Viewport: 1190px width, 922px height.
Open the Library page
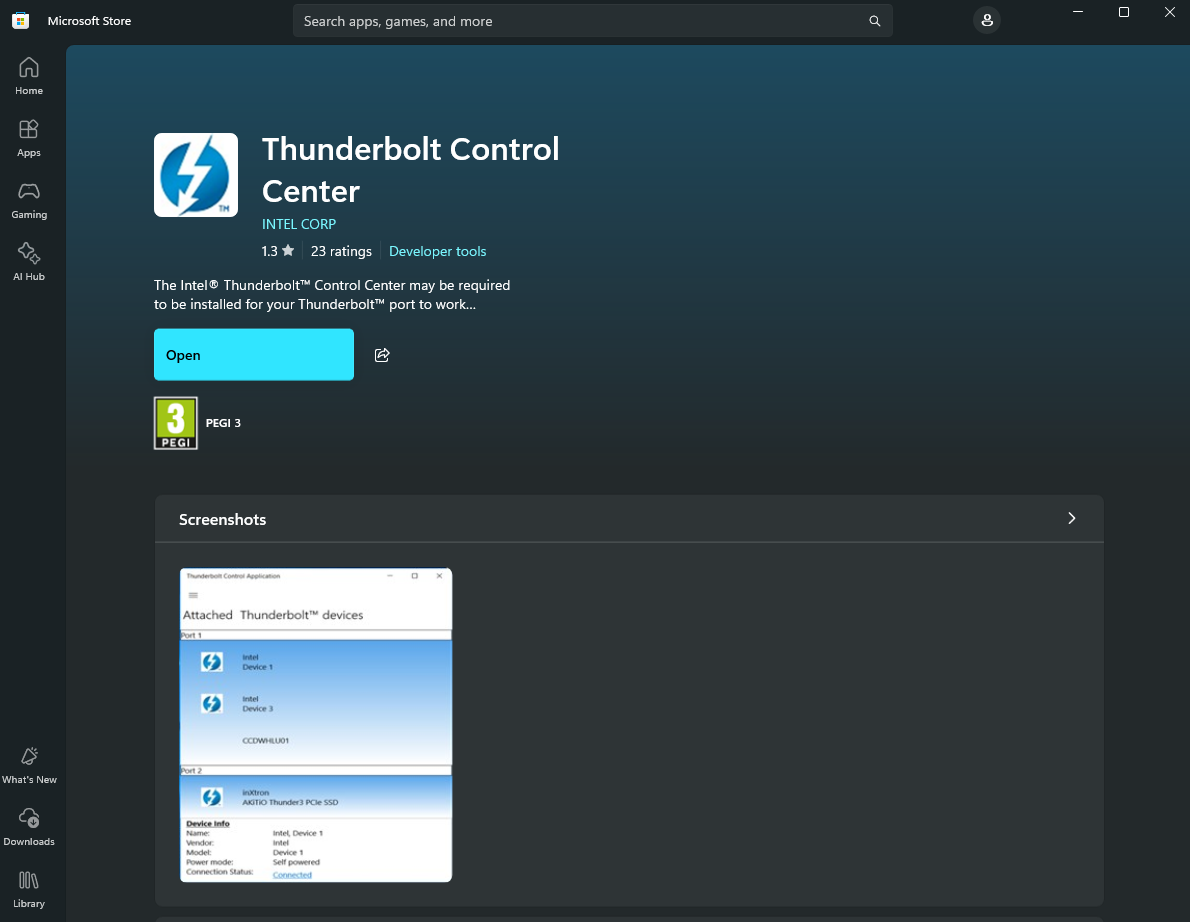(29, 889)
